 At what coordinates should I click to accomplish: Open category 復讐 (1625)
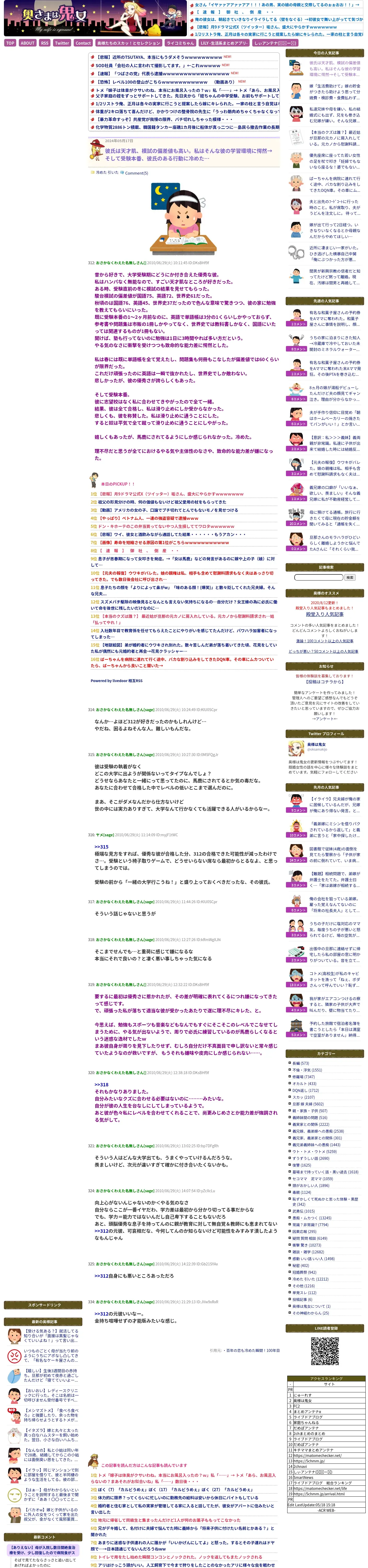click(x=302, y=1165)
